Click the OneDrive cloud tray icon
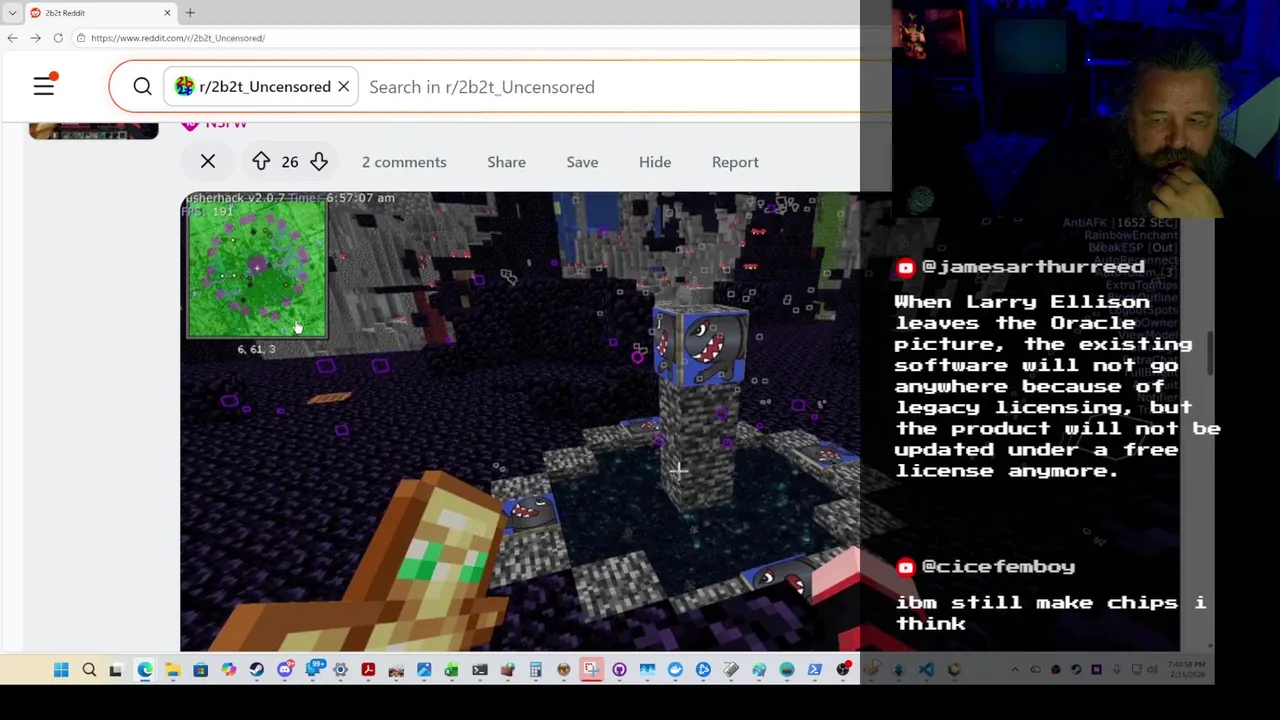Viewport: 1280px width, 720px height. 1035,670
